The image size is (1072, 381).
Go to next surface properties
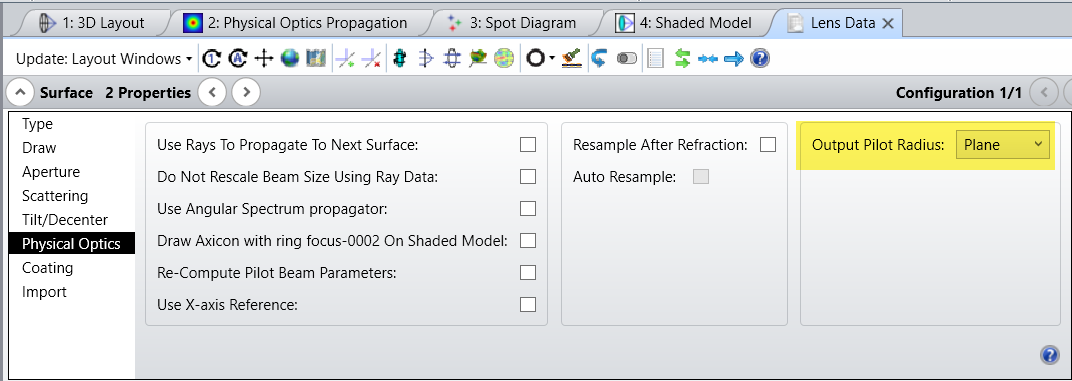tap(246, 92)
